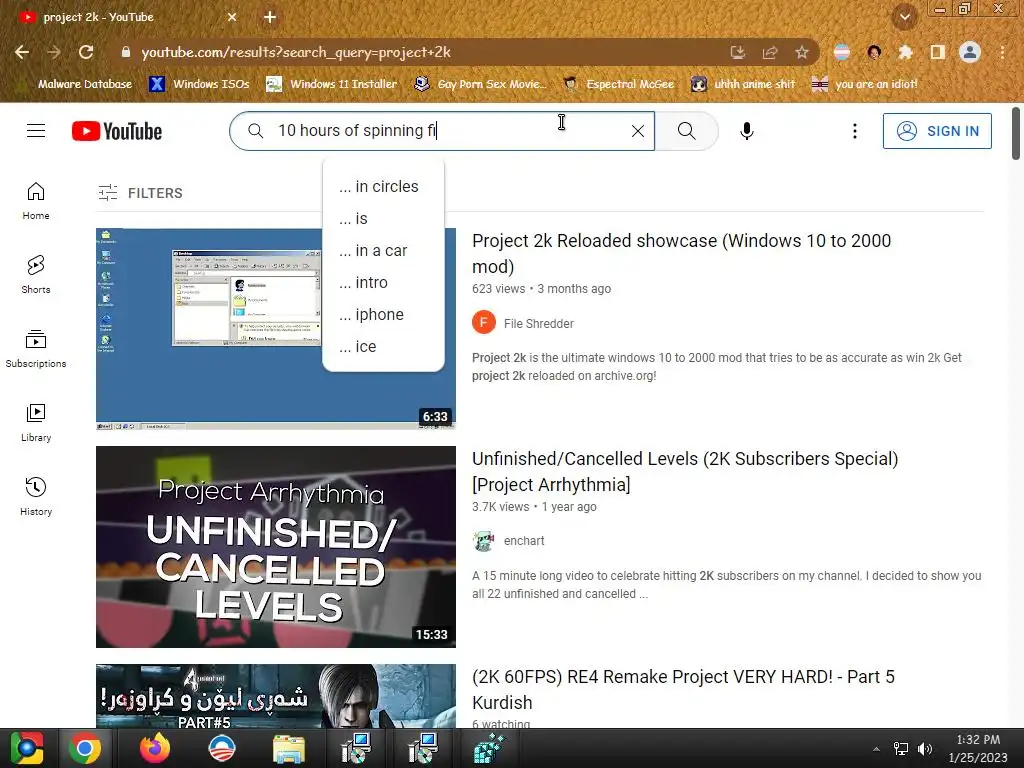Open the File Shredder channel avatar

click(484, 323)
